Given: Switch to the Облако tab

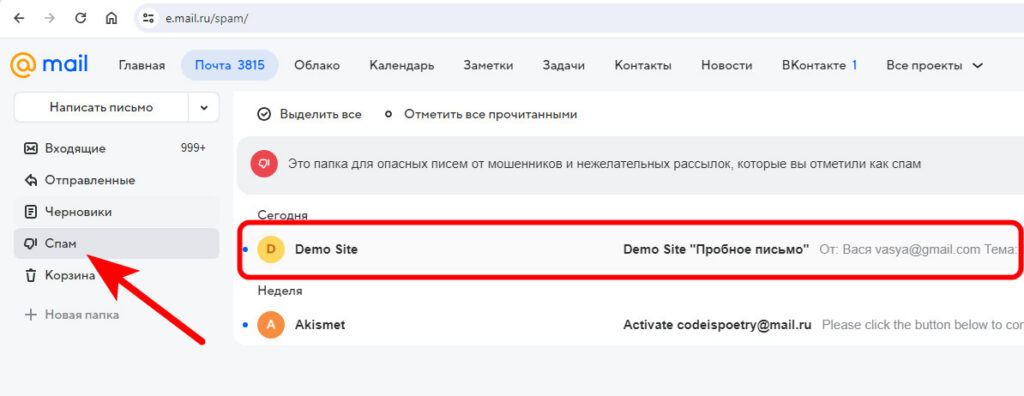Looking at the screenshot, I should 317,65.
